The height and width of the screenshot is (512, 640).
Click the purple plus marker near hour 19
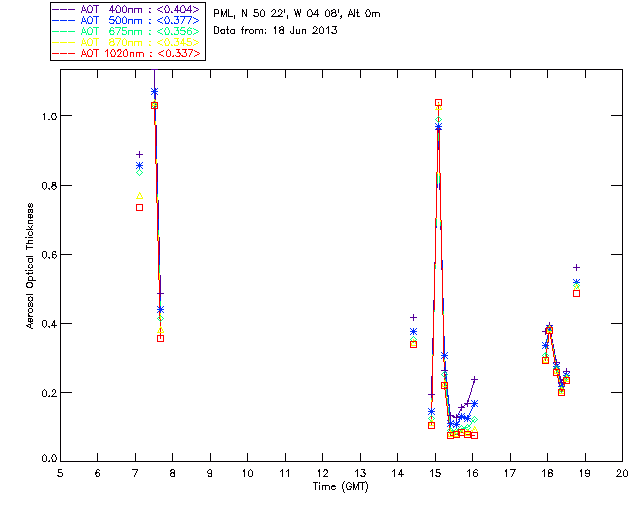coord(576,267)
